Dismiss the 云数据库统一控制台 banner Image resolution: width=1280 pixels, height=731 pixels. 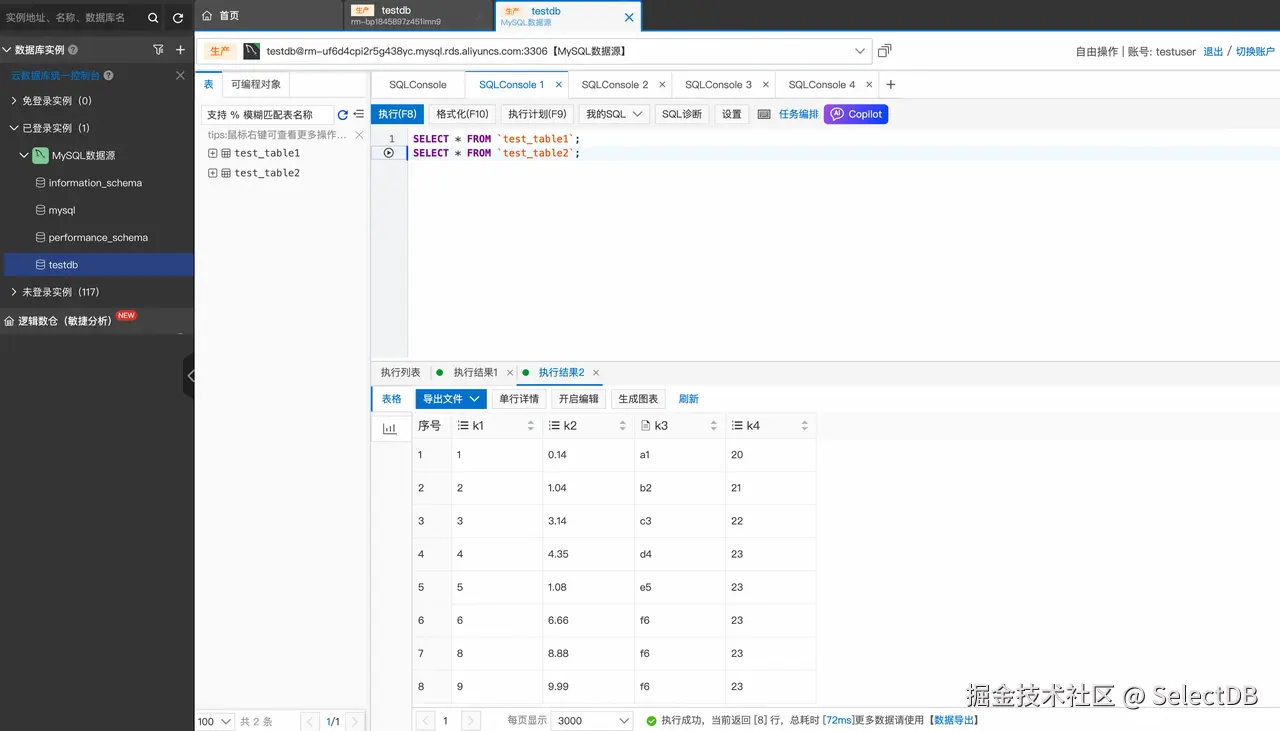click(180, 75)
